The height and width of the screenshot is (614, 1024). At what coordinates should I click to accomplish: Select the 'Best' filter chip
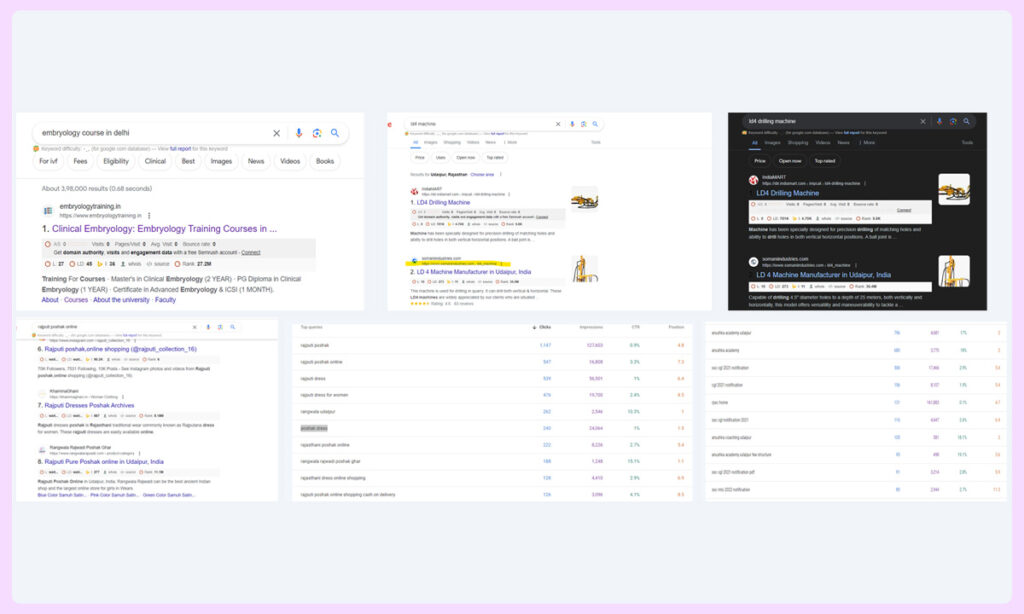pyautogui.click(x=188, y=161)
